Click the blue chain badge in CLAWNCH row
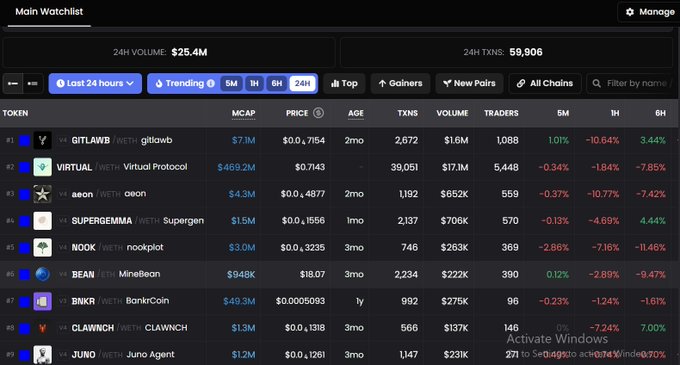 (25, 329)
